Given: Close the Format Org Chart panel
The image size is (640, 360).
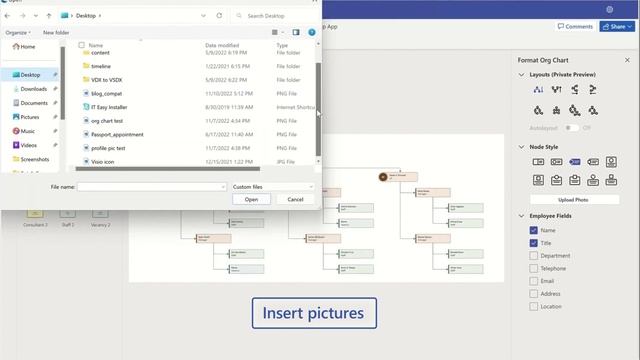Looking at the screenshot, I should pos(627,60).
